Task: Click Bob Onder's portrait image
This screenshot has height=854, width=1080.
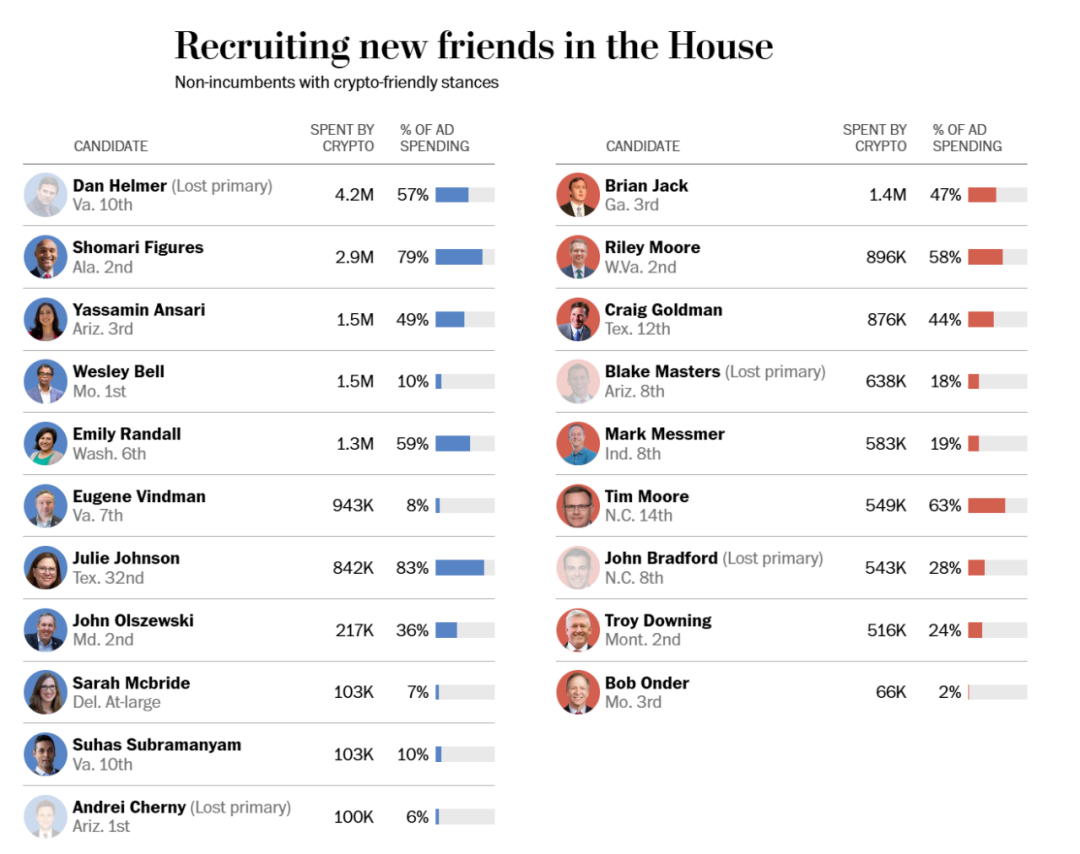Action: 577,692
